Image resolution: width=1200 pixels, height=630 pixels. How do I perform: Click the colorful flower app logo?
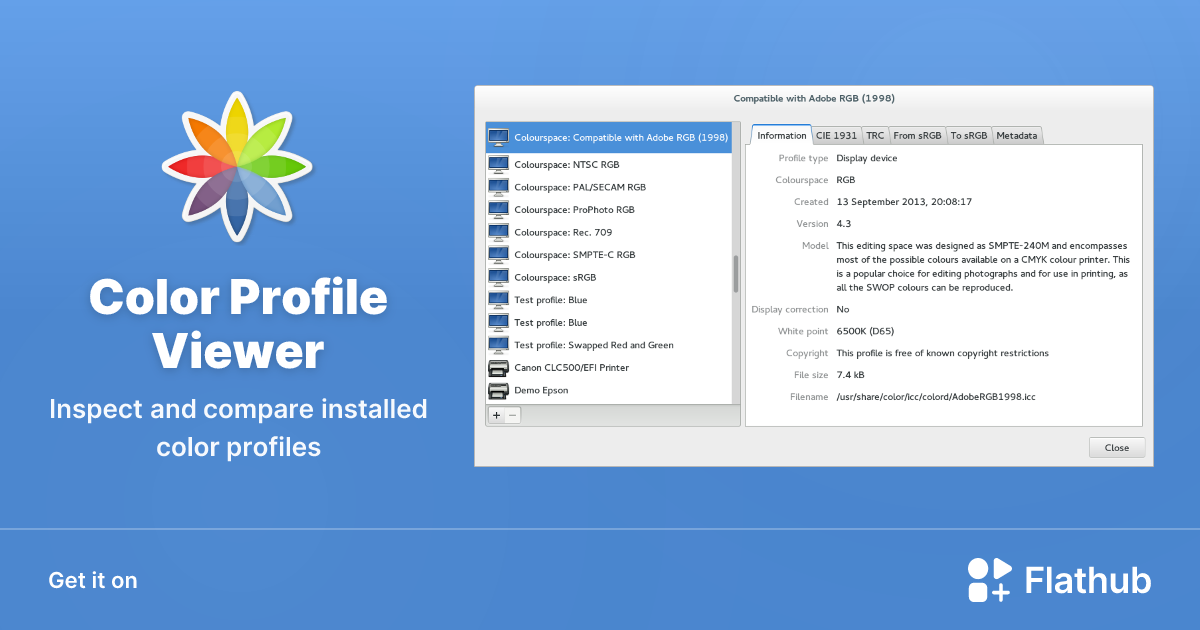[x=237, y=166]
